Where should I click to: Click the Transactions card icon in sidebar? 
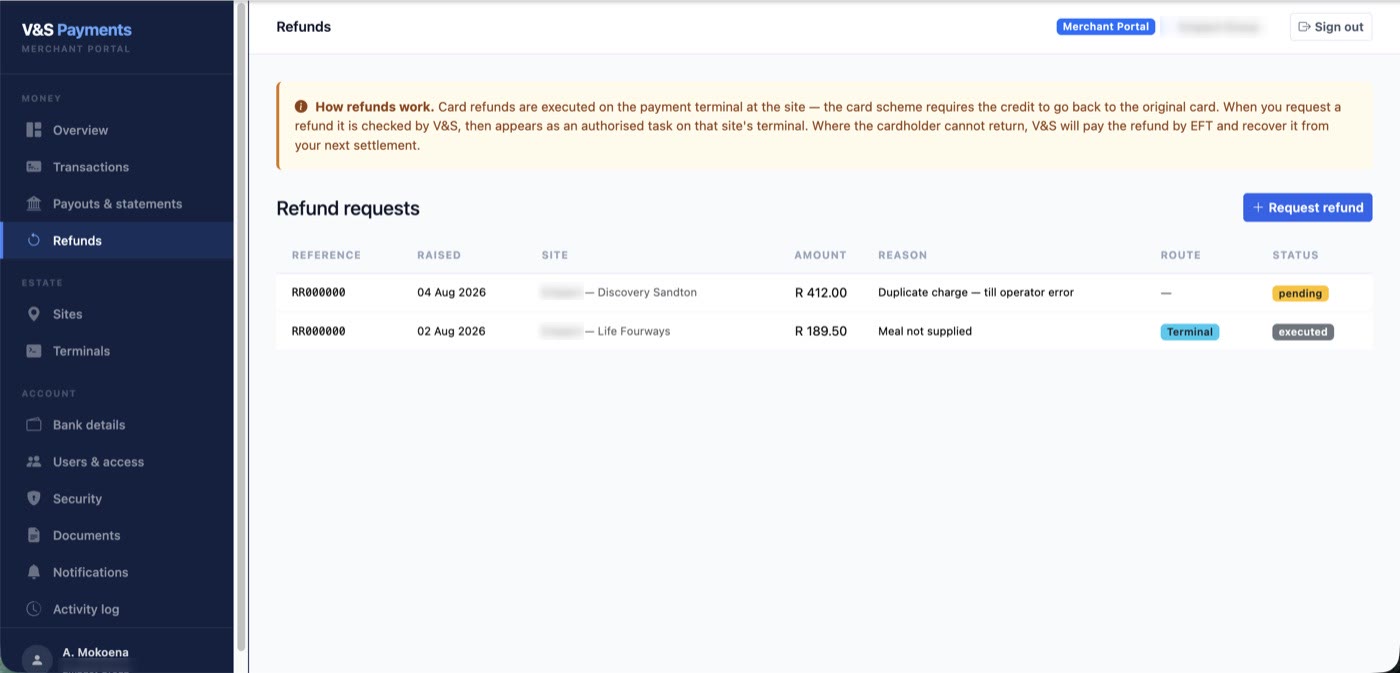pos(34,167)
